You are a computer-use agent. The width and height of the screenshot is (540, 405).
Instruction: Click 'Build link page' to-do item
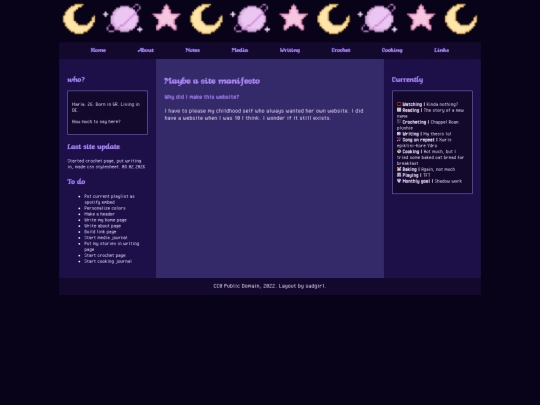click(x=100, y=232)
